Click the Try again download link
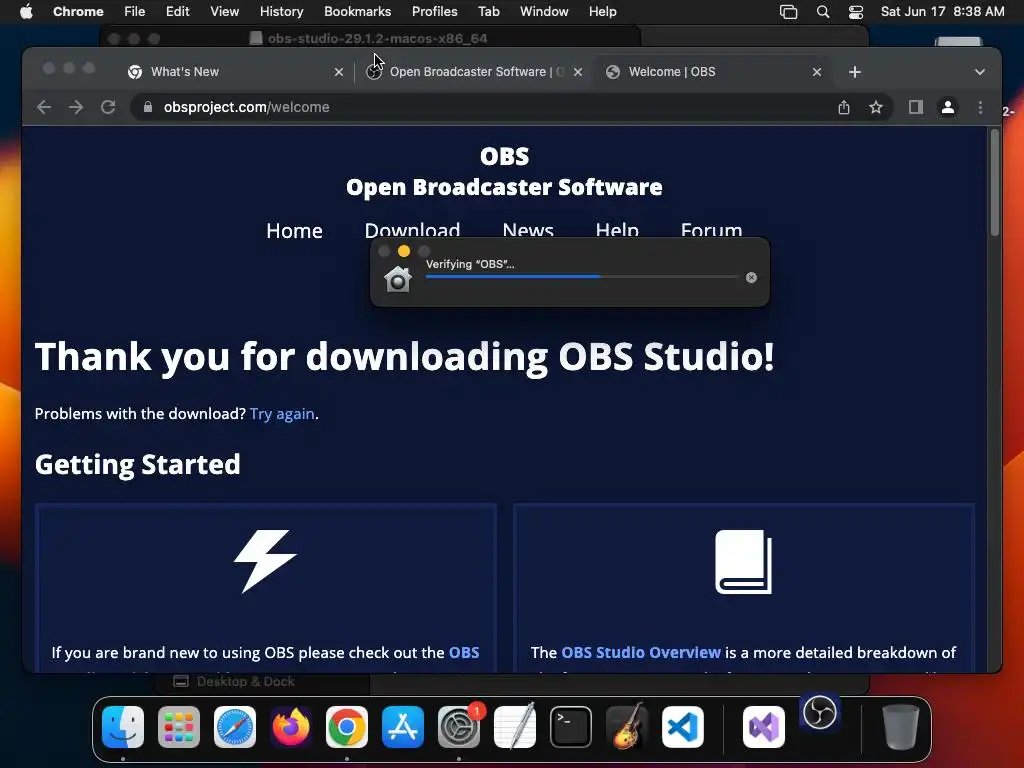The height and width of the screenshot is (768, 1024). pos(282,414)
